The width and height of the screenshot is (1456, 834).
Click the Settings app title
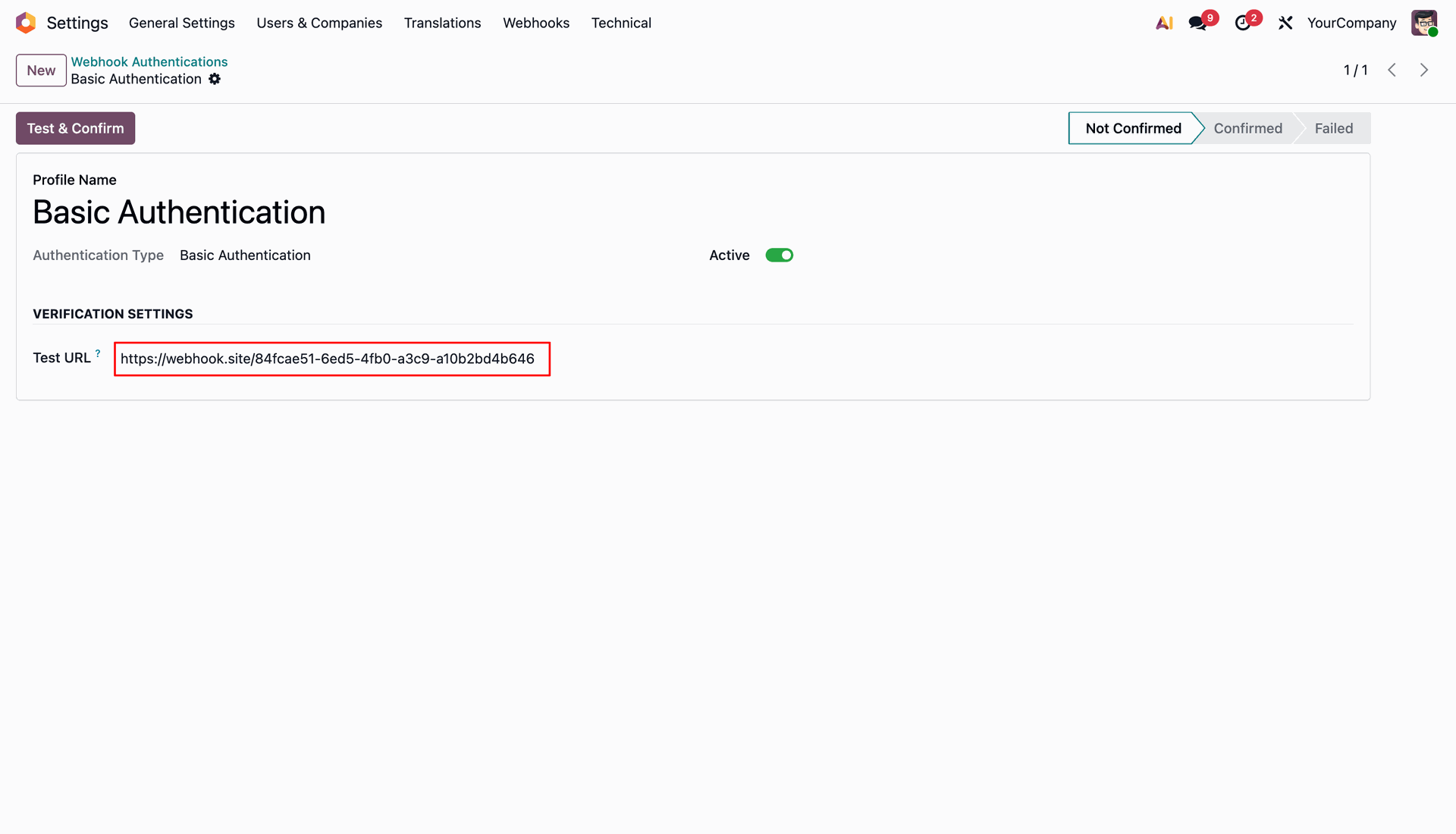[77, 23]
